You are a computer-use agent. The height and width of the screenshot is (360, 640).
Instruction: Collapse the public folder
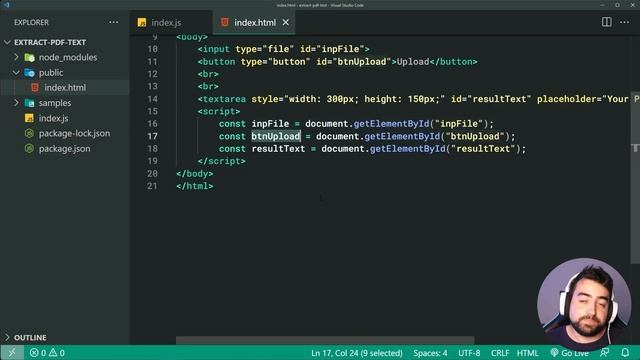(x=16, y=73)
